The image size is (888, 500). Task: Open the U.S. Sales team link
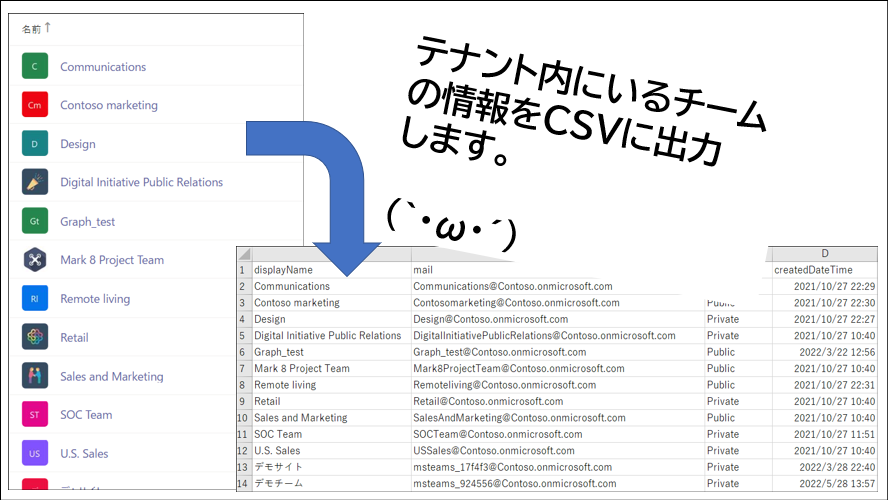[x=84, y=454]
